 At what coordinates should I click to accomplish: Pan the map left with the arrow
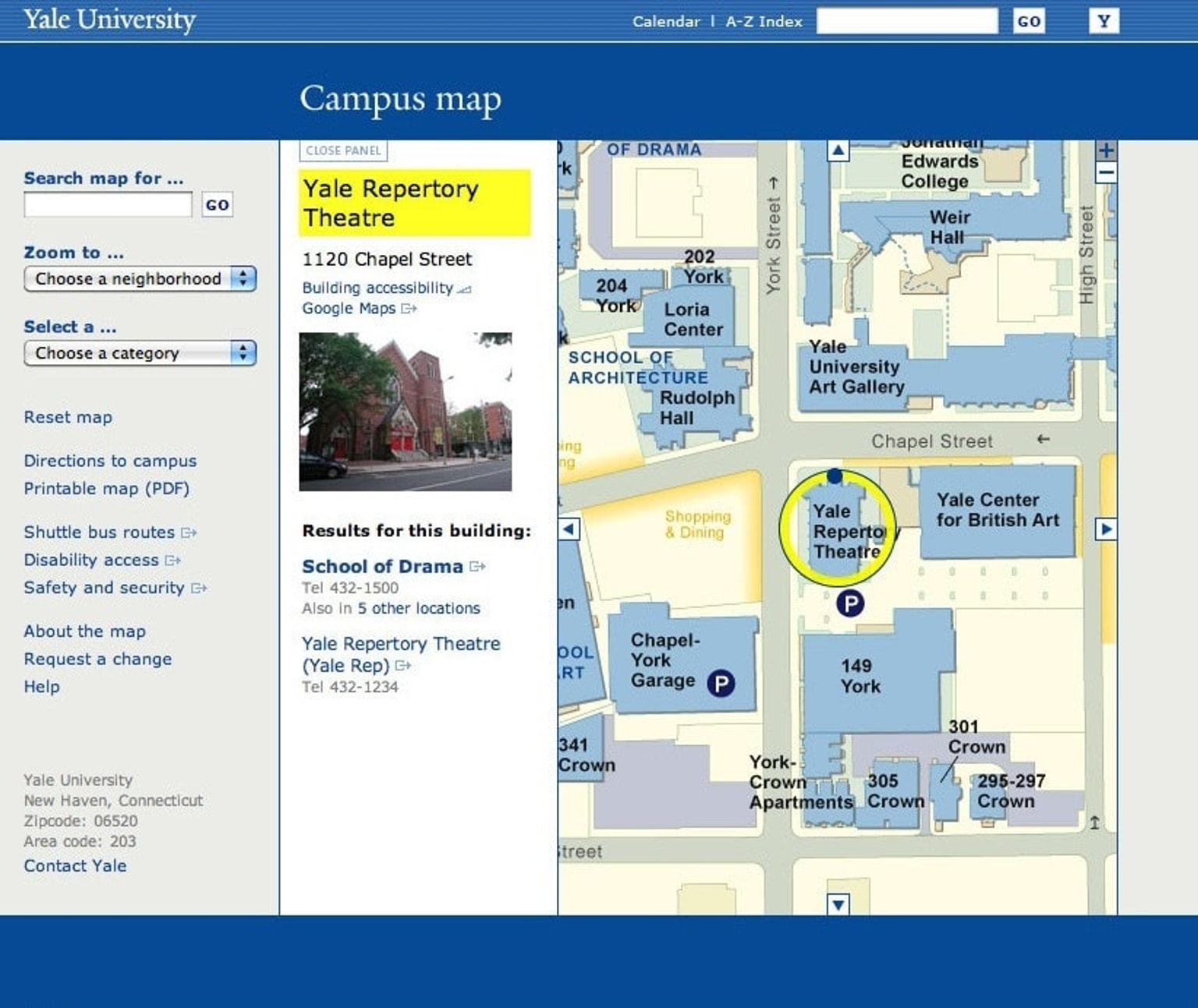569,529
